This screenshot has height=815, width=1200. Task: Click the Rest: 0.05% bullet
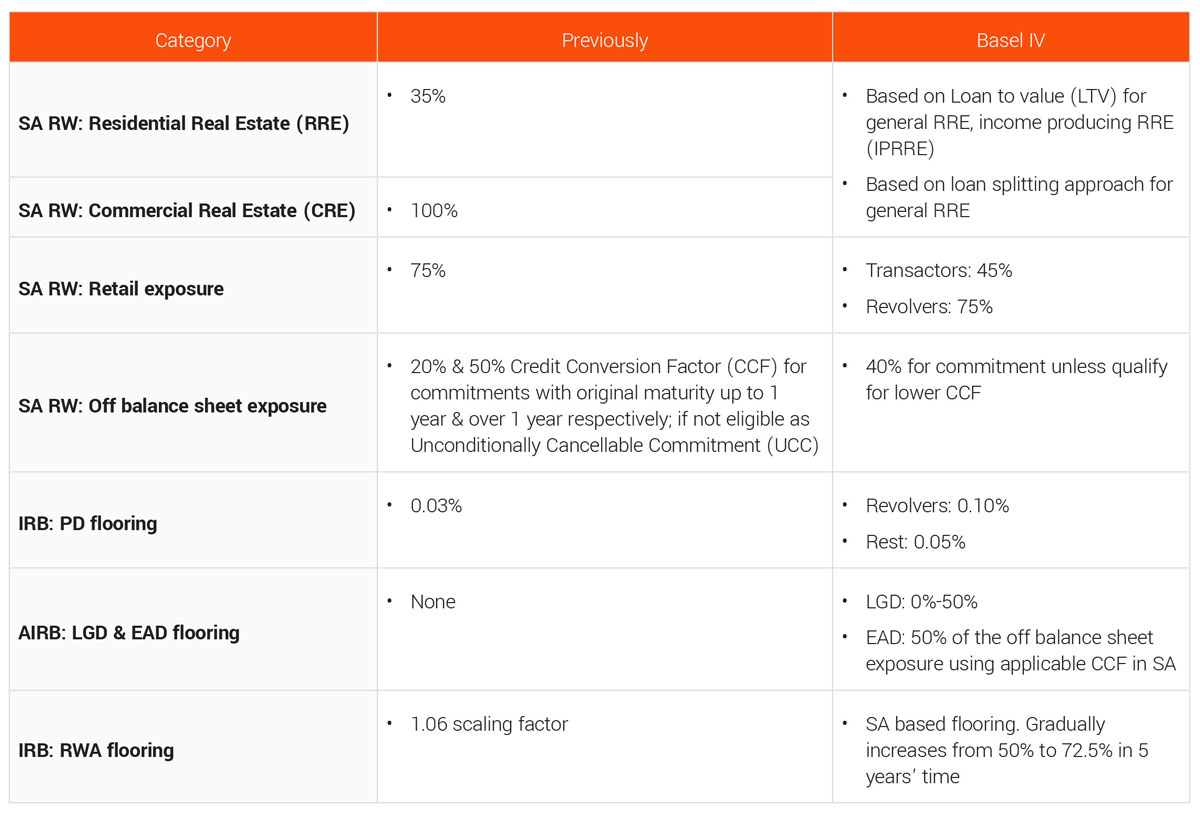tap(915, 542)
